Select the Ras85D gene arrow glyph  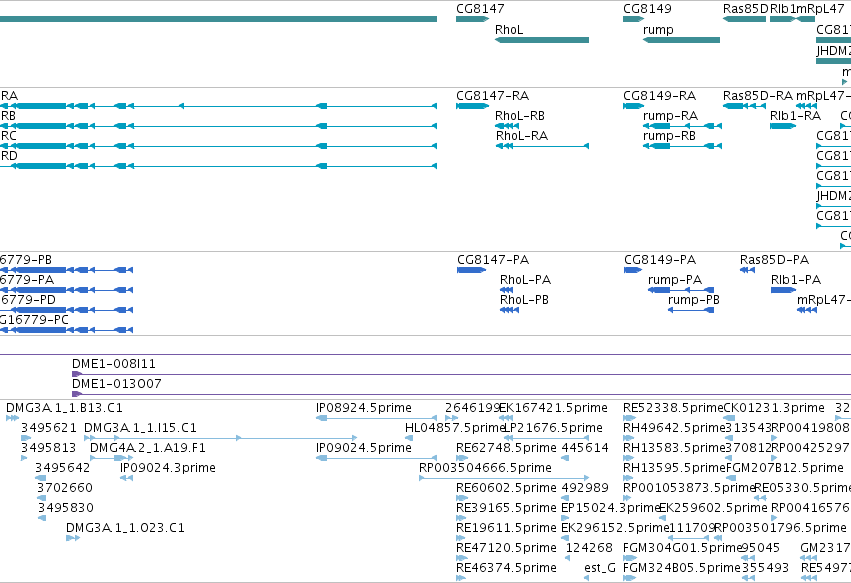(744, 19)
